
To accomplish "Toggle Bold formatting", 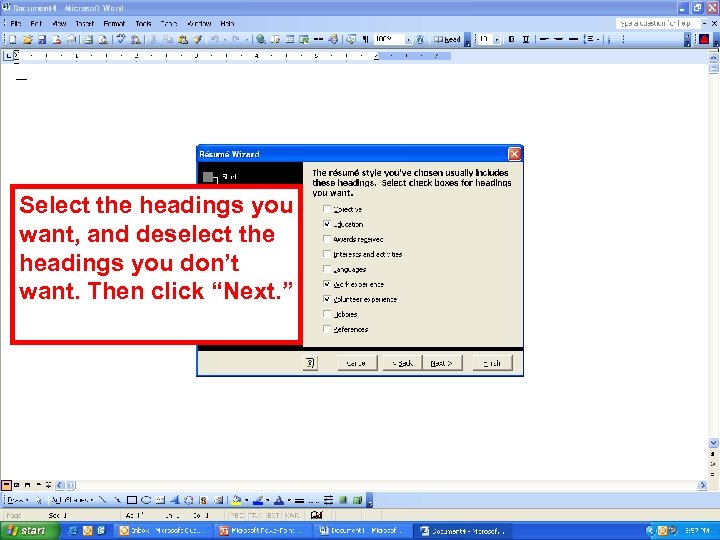I will (x=511, y=39).
